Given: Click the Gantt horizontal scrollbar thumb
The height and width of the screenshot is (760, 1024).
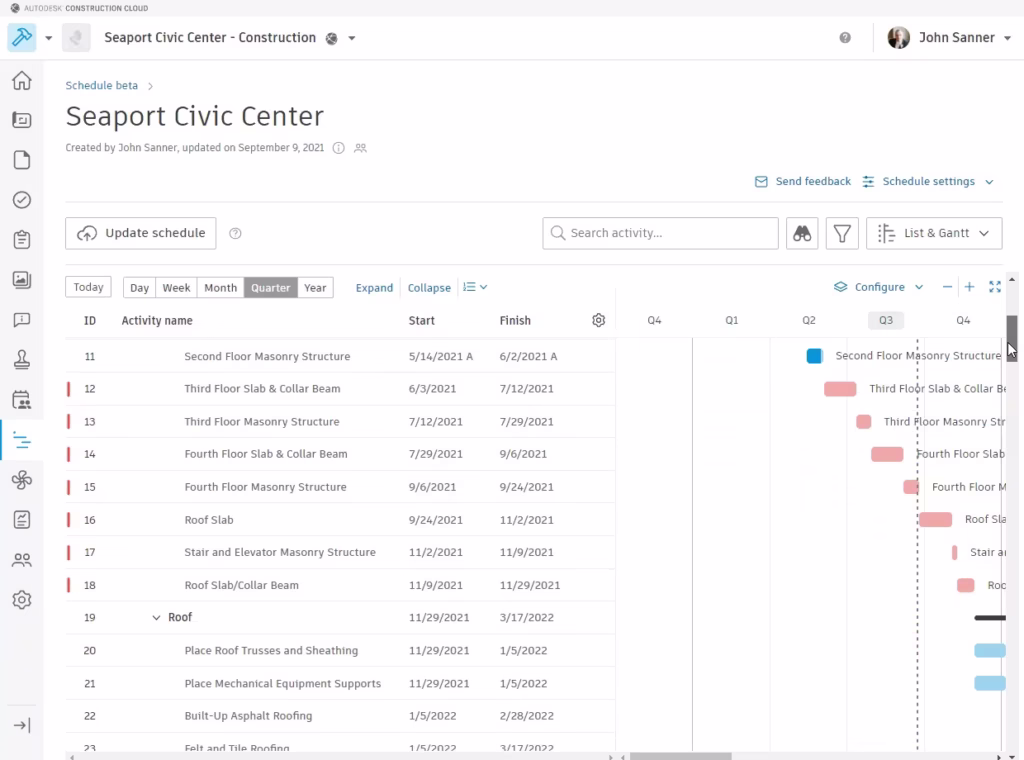Looking at the screenshot, I should 680,757.
